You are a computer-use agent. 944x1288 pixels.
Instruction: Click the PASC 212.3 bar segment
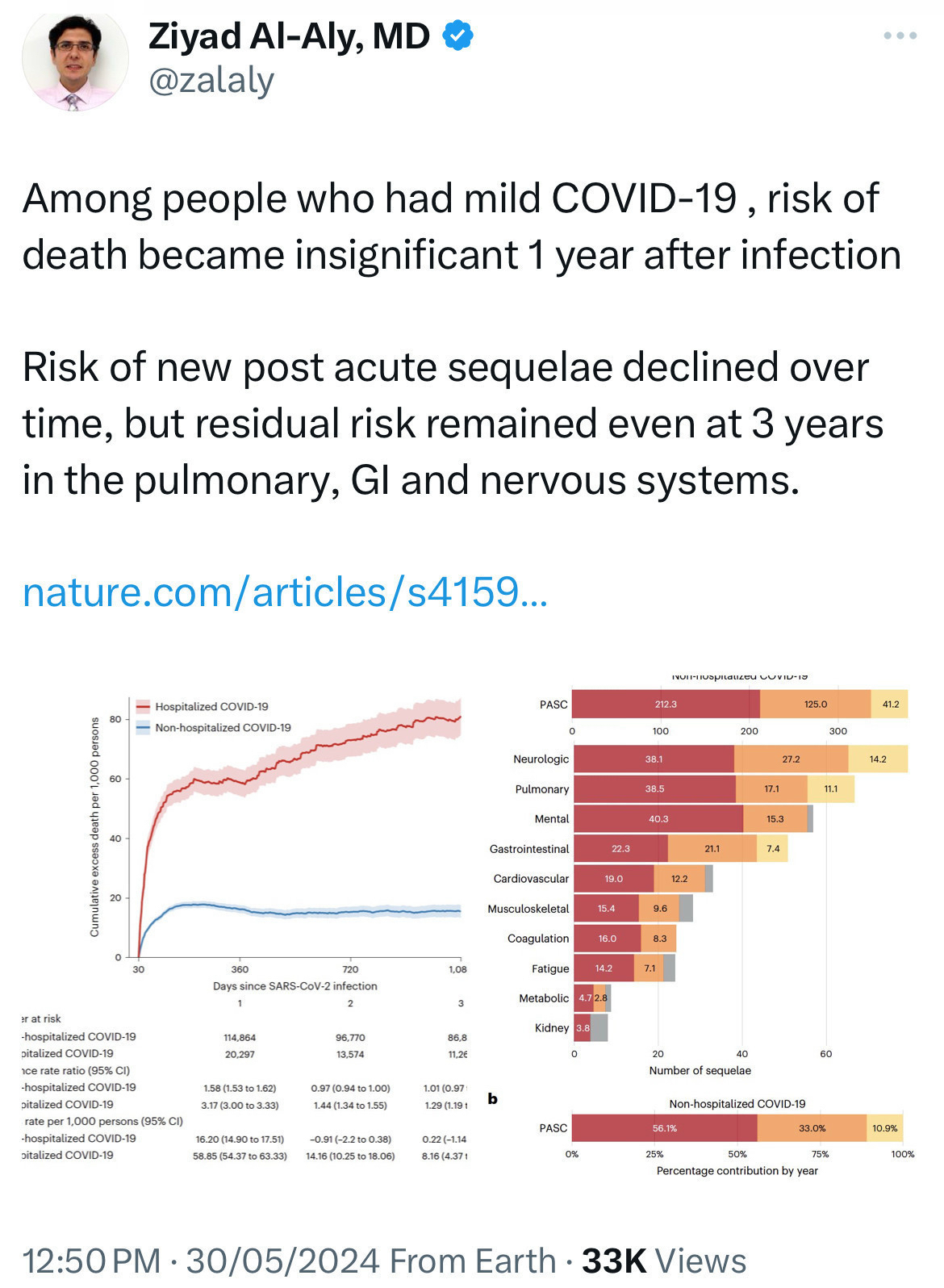click(666, 705)
